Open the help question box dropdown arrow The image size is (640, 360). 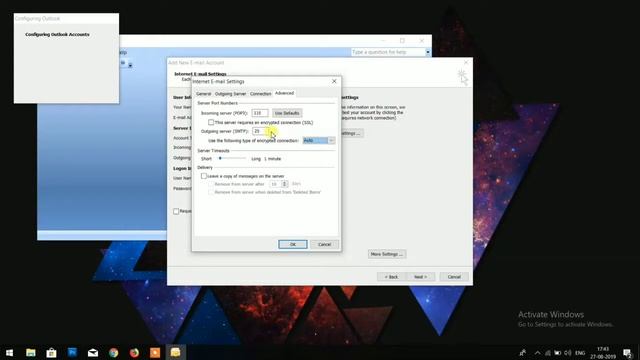coord(428,52)
